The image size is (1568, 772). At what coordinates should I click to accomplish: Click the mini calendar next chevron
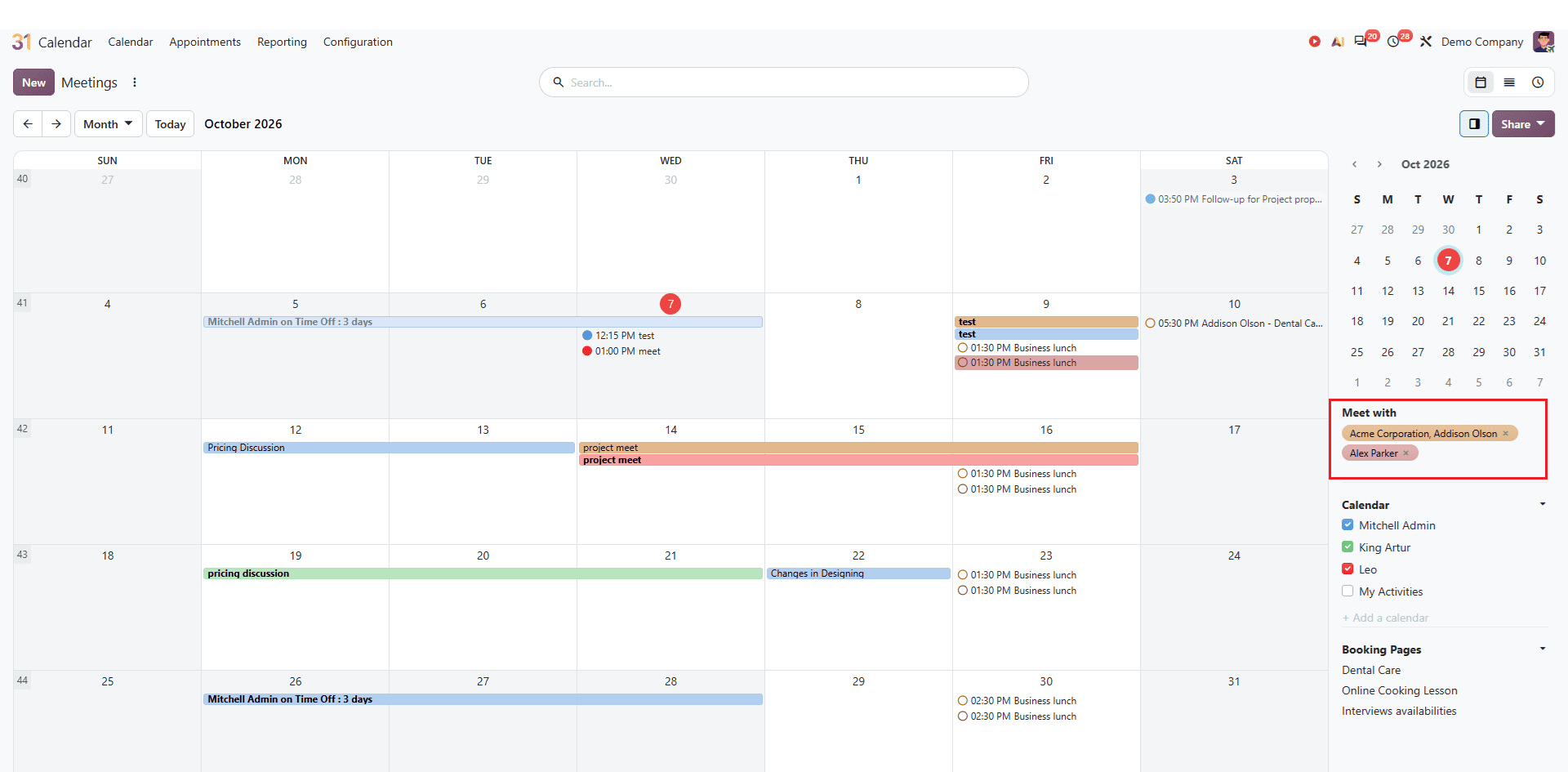coord(1379,164)
